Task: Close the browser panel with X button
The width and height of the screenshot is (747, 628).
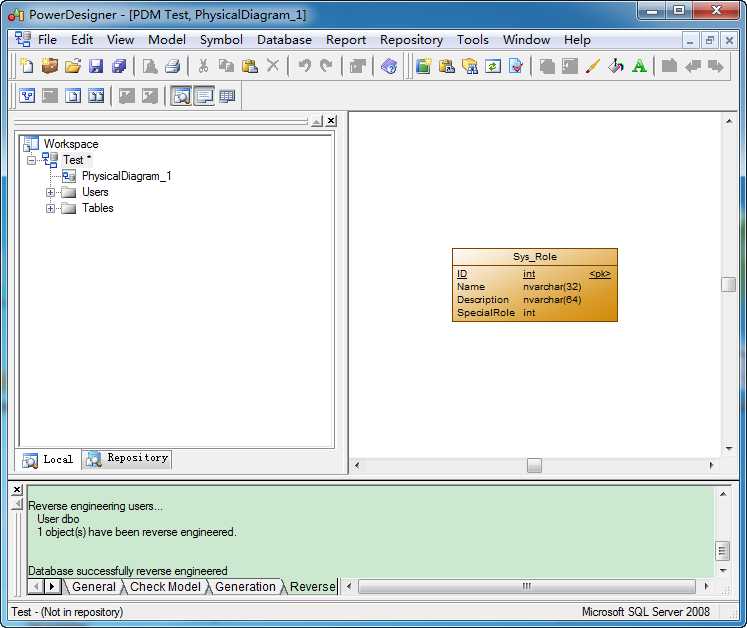Action: pos(331,121)
